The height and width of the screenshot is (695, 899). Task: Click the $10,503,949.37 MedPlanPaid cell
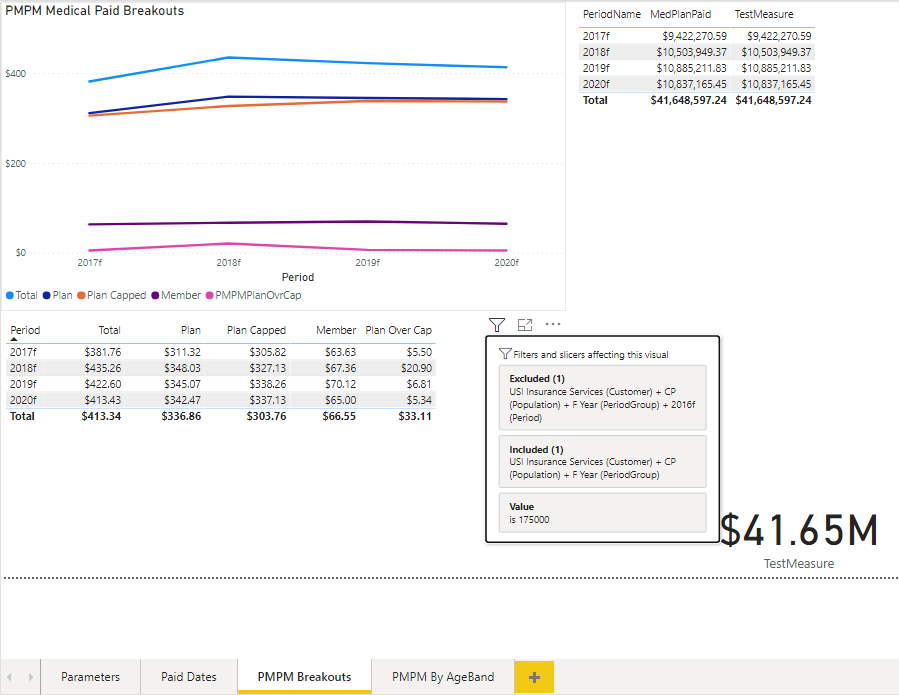[691, 52]
